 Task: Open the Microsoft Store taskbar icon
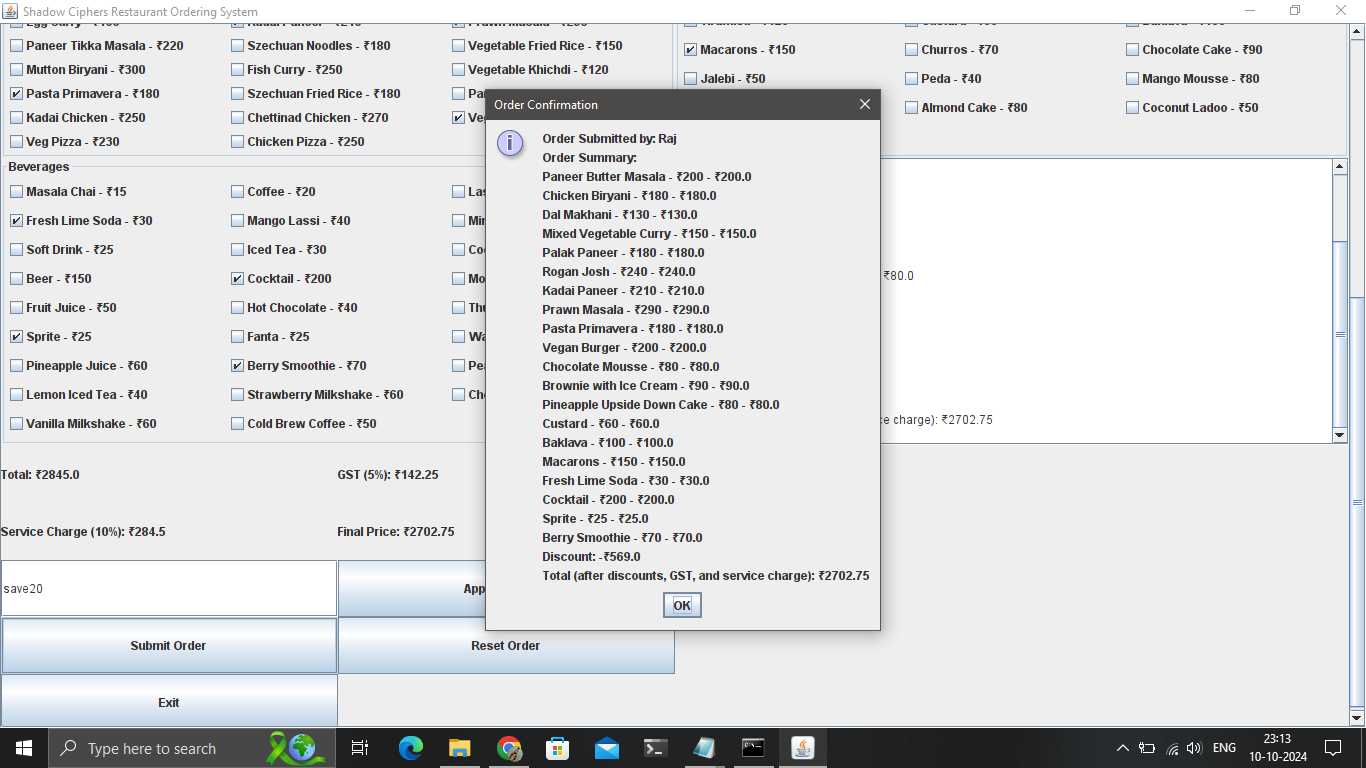[557, 748]
